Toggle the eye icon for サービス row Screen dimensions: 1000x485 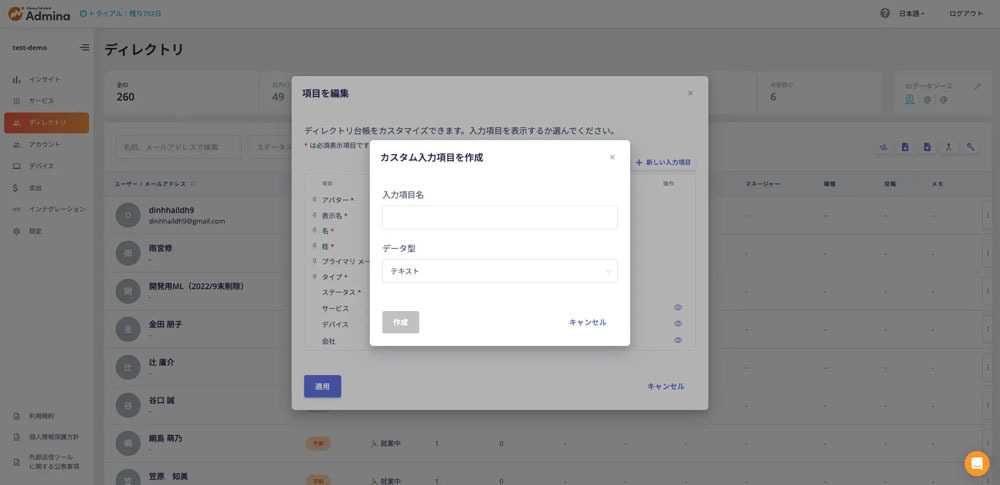tap(678, 308)
